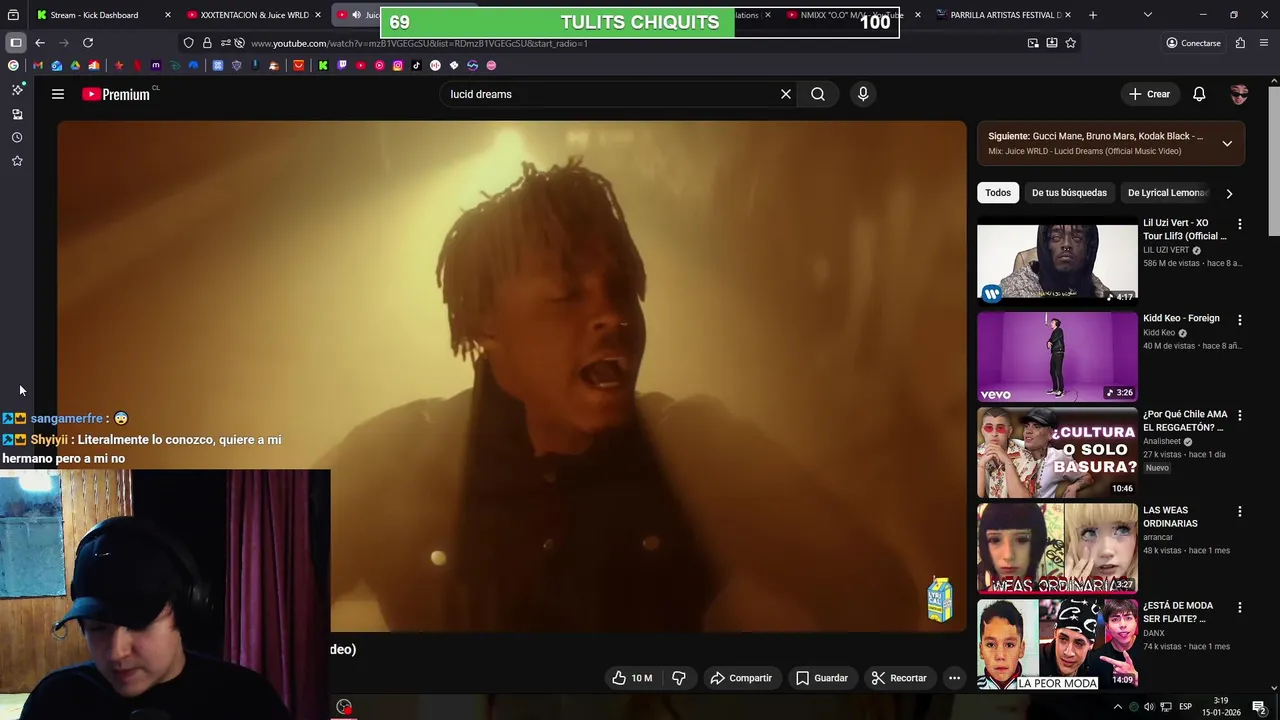Switch to PARRILLA ARTISTAS FESTIVAL tab

1005,15
